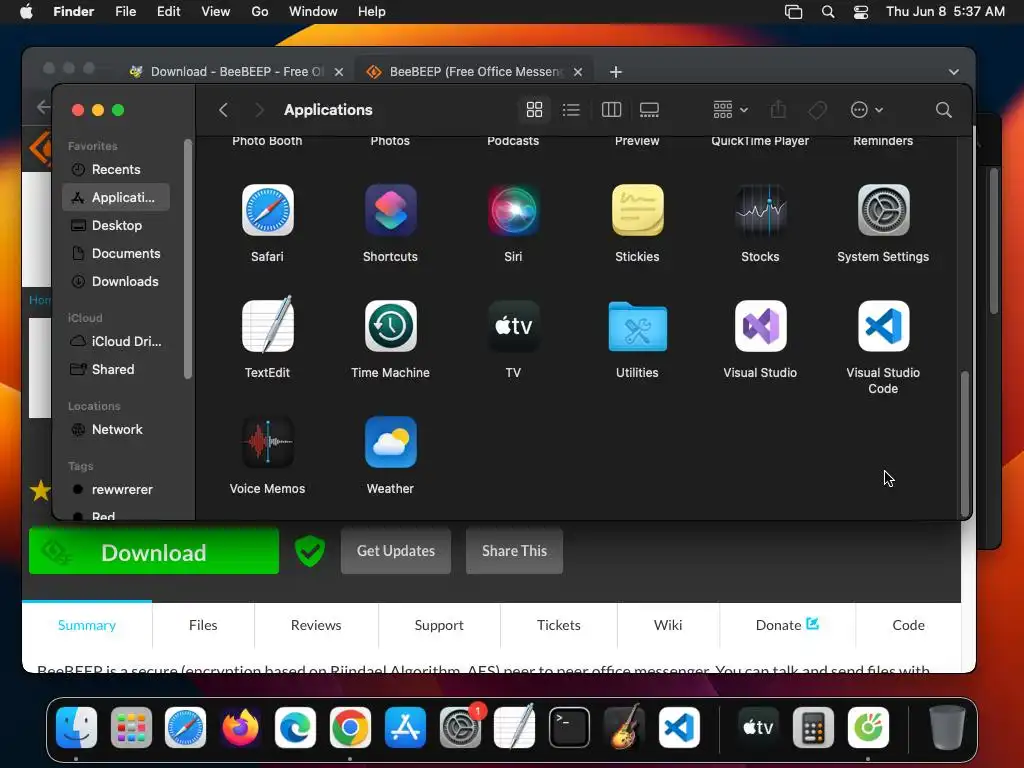
Task: Open a new browser tab
Action: point(615,72)
